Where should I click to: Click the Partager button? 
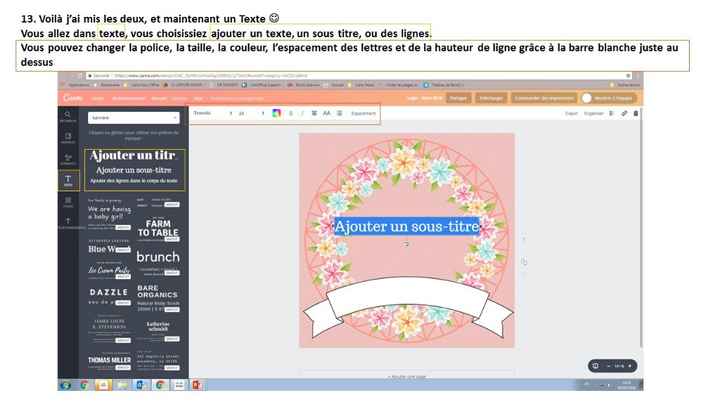point(458,98)
